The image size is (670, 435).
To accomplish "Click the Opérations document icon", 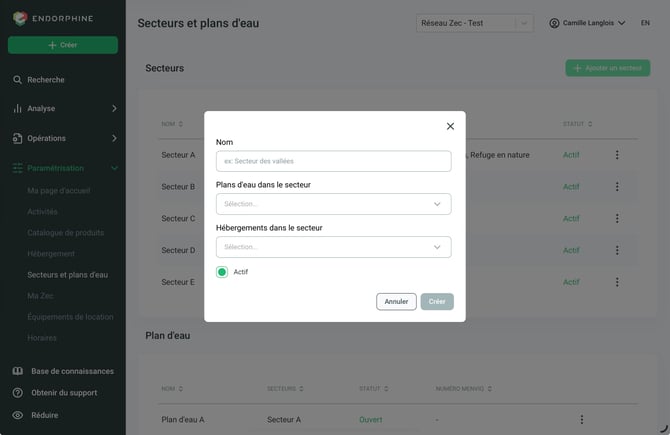I will coord(17,138).
